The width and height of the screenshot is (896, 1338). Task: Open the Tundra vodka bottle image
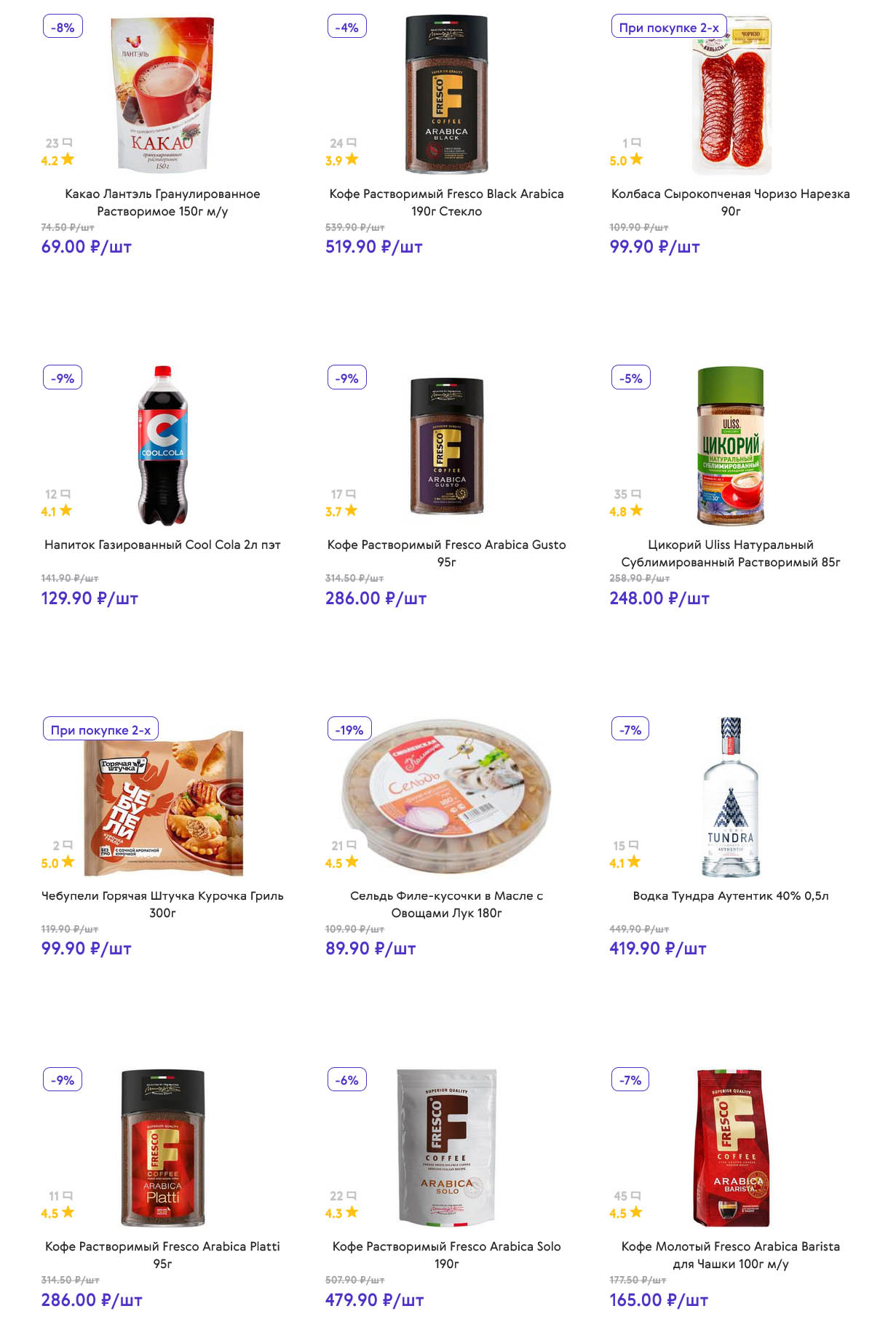(731, 796)
